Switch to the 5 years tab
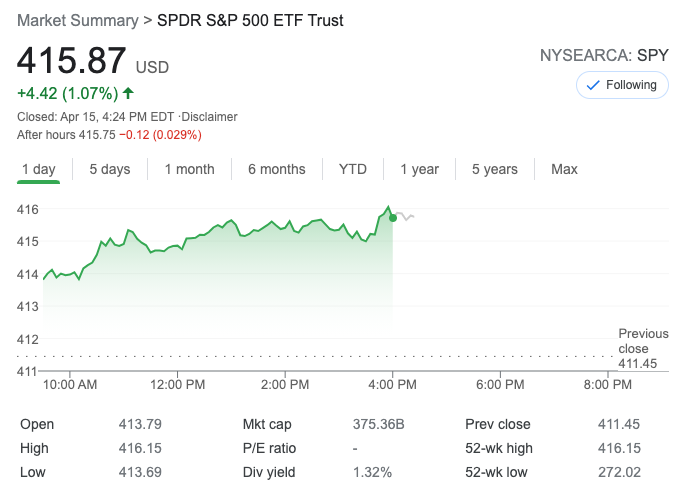This screenshot has width=691, height=497. pyautogui.click(x=495, y=169)
